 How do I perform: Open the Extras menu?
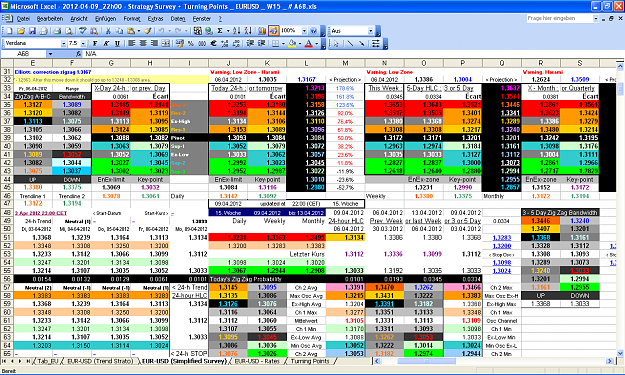coord(155,19)
